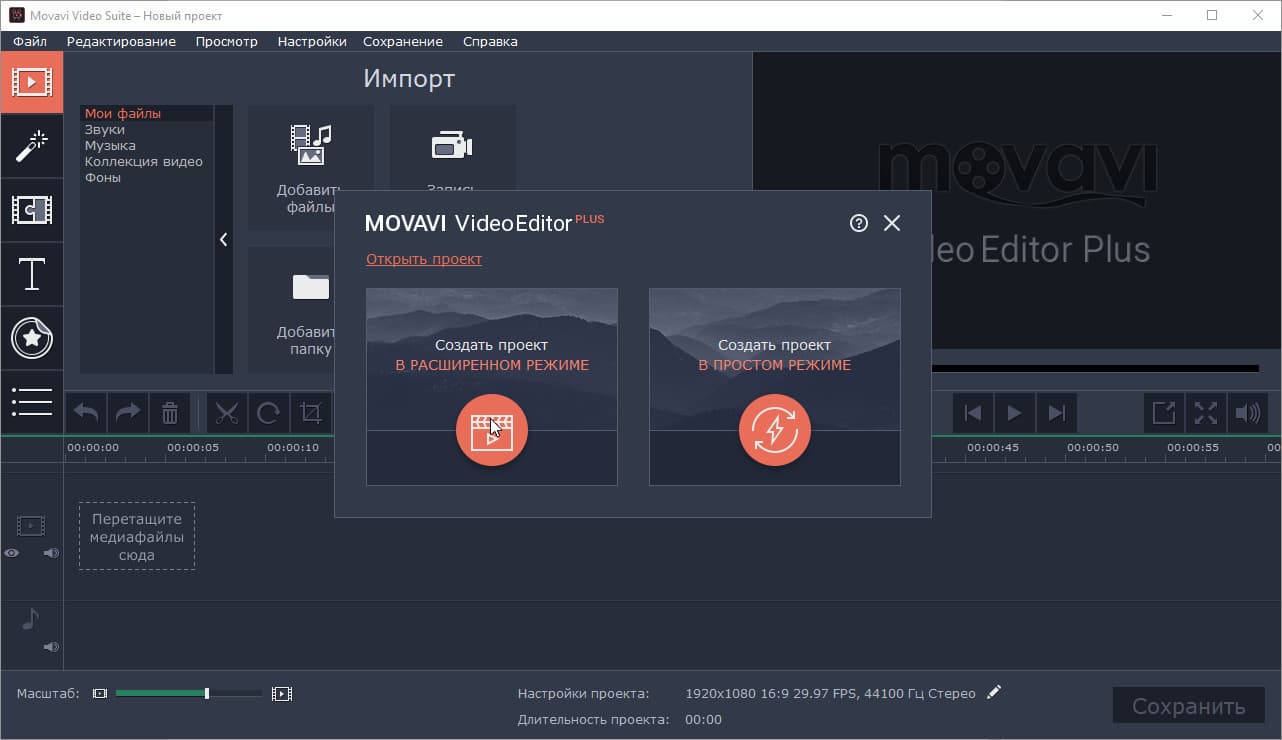Click the simple mode lightning icon

point(774,430)
